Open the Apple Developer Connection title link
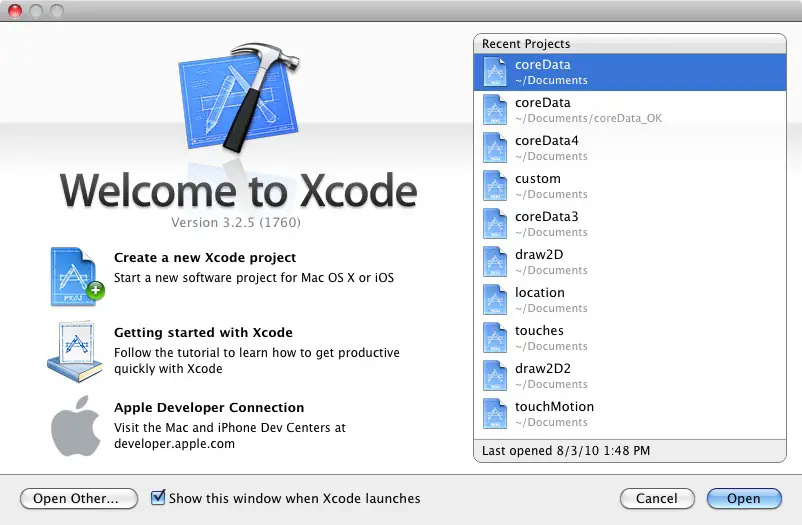The image size is (802, 525). pyautogui.click(x=208, y=408)
